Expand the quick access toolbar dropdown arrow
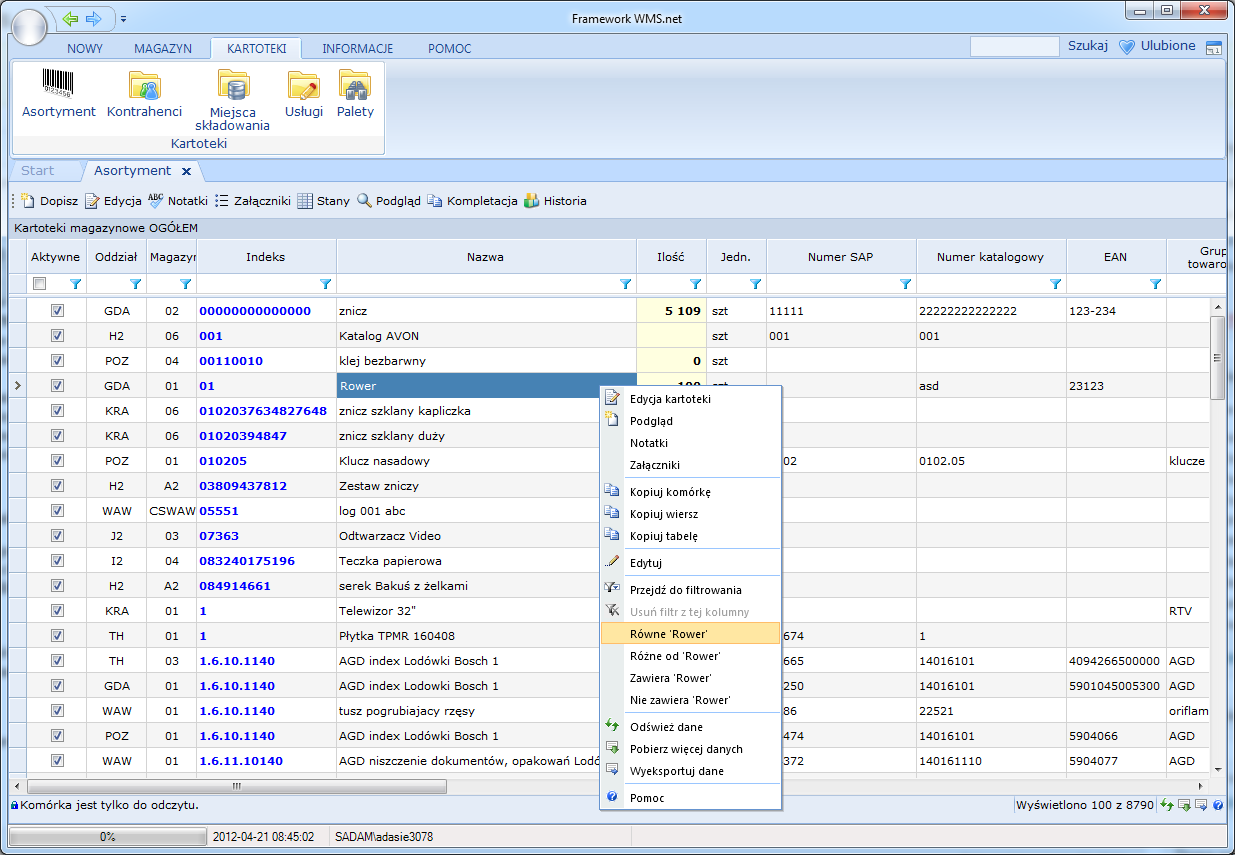 (x=123, y=19)
